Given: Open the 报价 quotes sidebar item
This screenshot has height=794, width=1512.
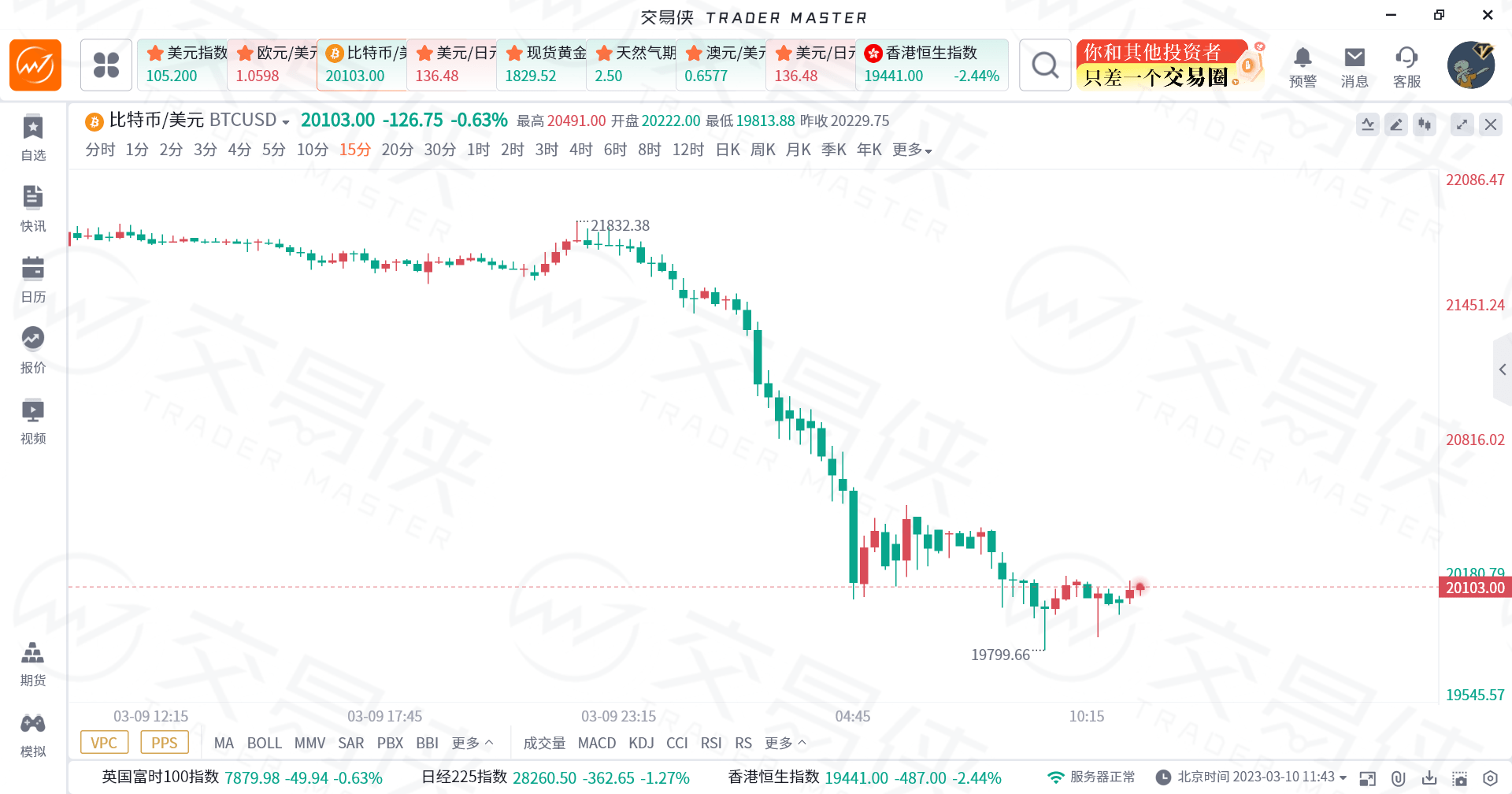Looking at the screenshot, I should [33, 351].
